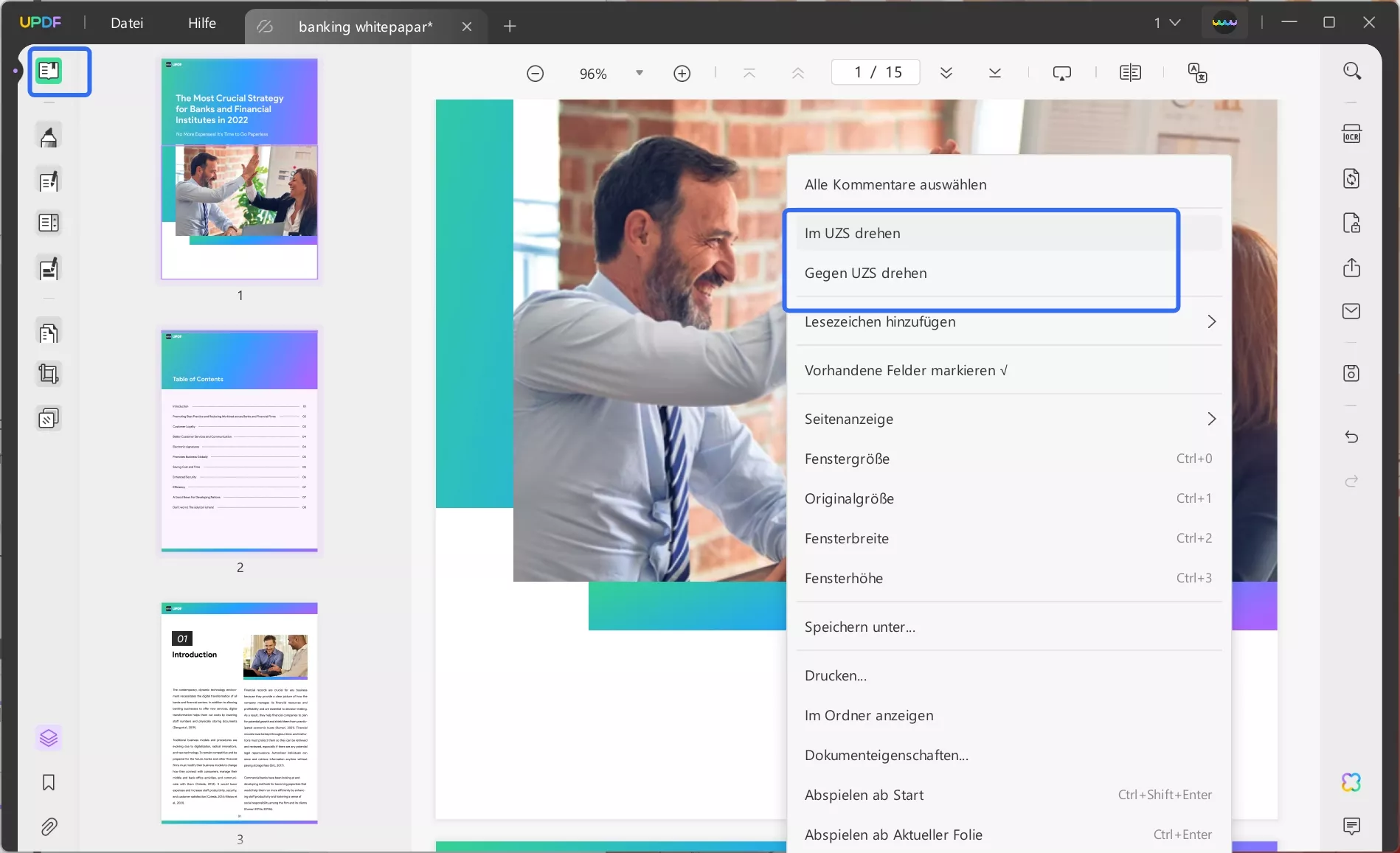
Task: Open the Datei menu
Action: coord(127,23)
